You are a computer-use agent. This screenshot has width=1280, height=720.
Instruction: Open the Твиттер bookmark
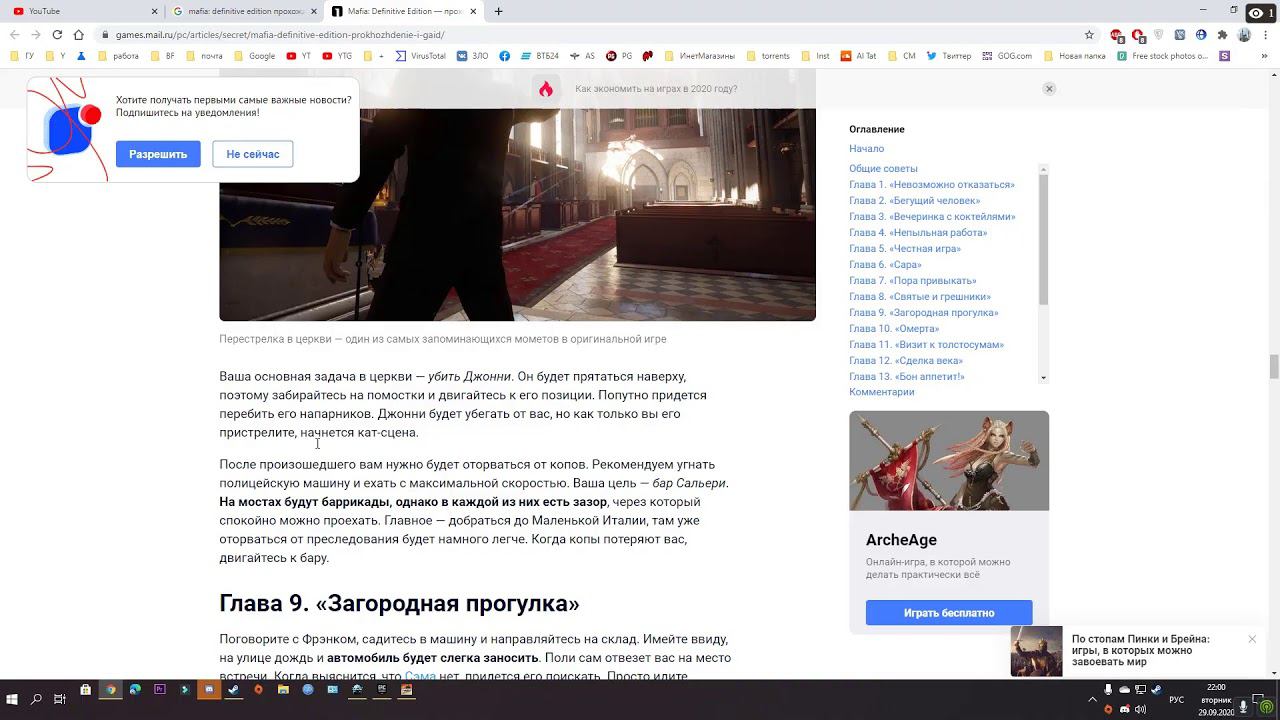(x=949, y=56)
